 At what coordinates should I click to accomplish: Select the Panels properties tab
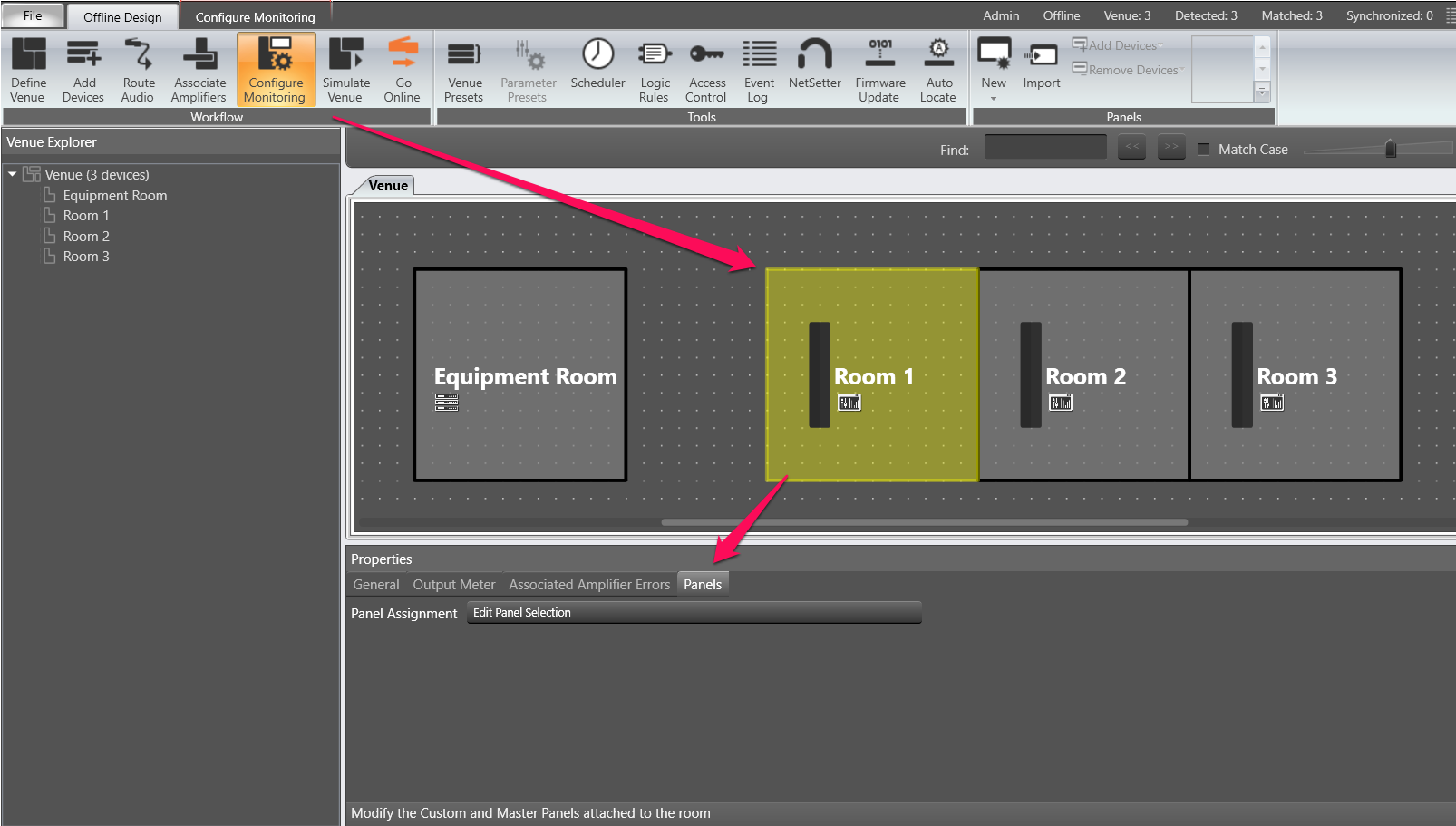tap(703, 585)
